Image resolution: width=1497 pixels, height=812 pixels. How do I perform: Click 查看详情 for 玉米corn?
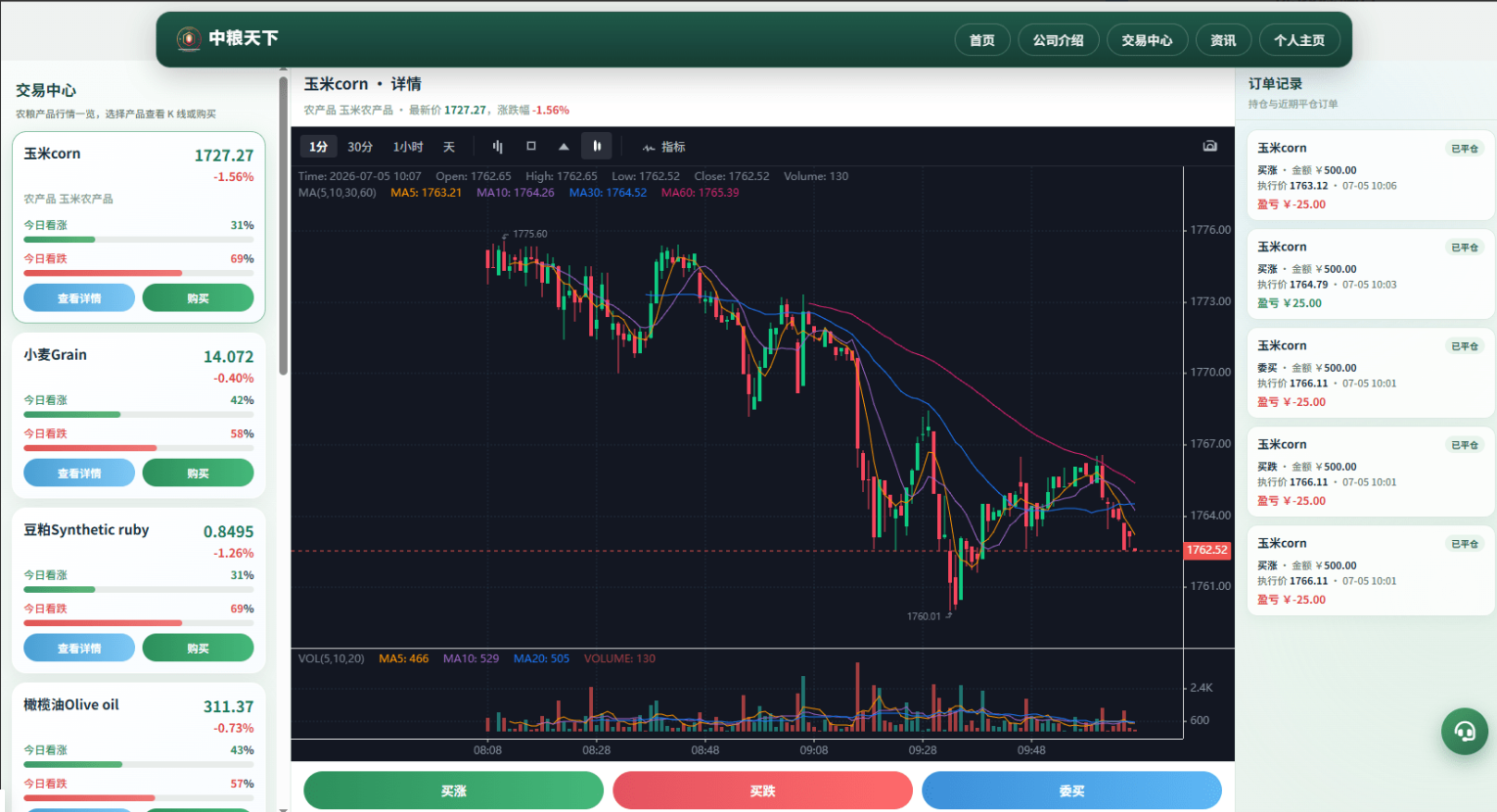(79, 298)
